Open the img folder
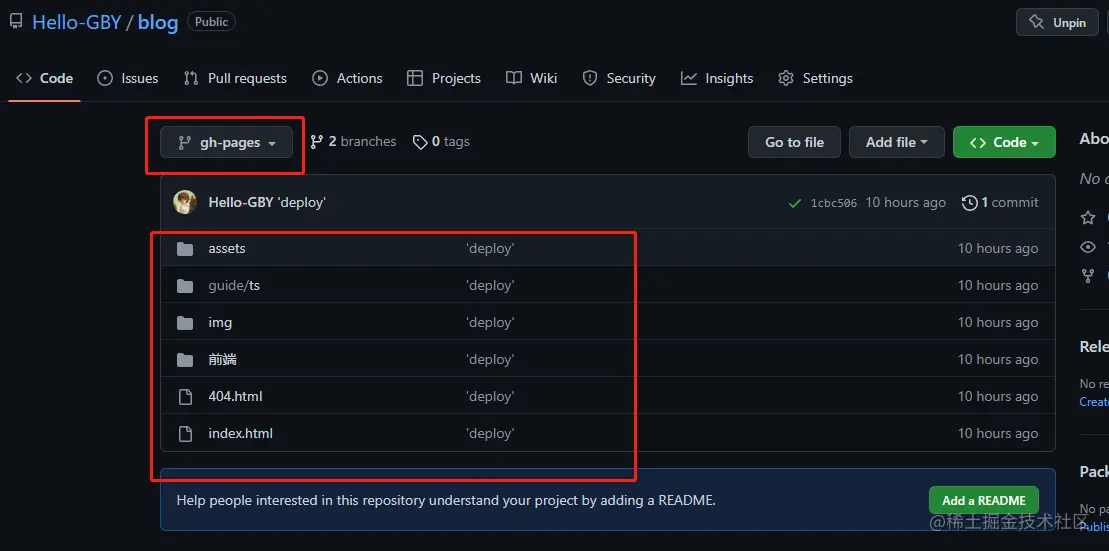 (220, 323)
